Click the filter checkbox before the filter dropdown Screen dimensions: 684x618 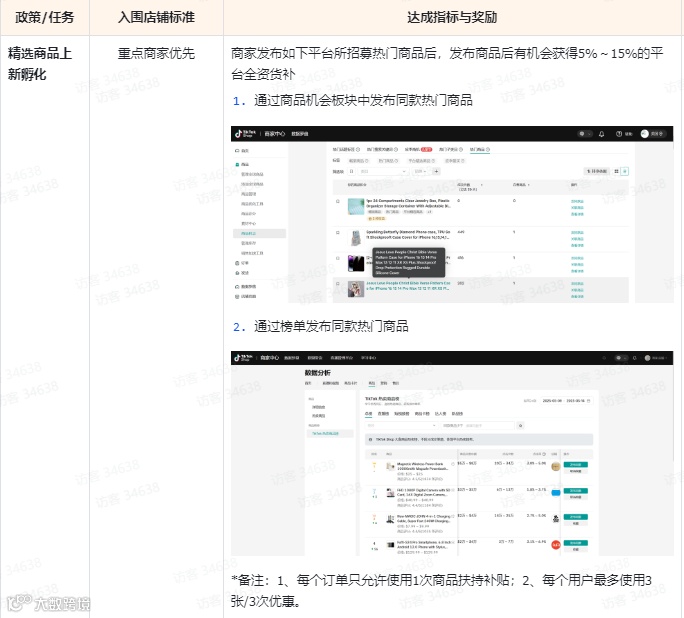[352, 171]
